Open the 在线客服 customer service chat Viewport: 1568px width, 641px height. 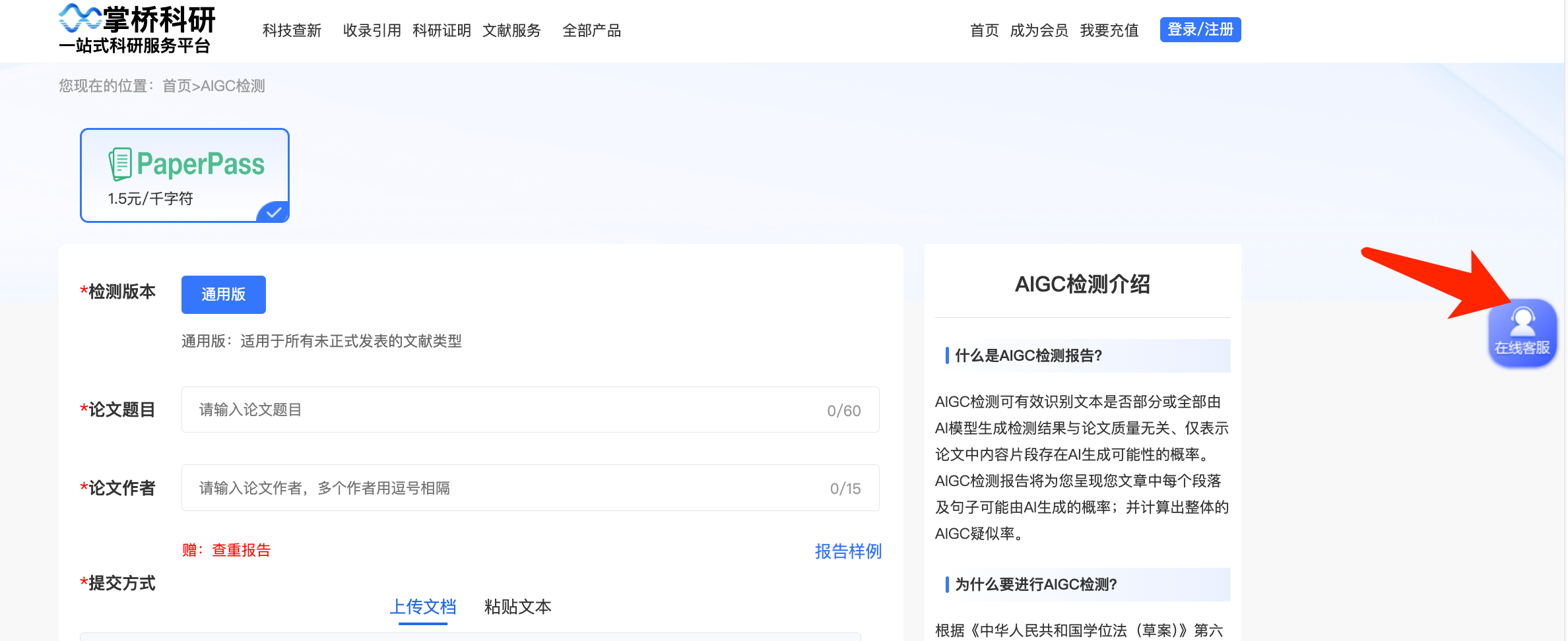tap(1522, 333)
